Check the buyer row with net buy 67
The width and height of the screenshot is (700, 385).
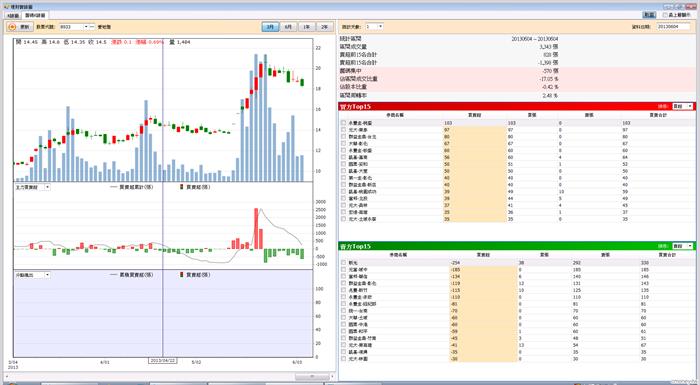pyautogui.click(x=343, y=144)
